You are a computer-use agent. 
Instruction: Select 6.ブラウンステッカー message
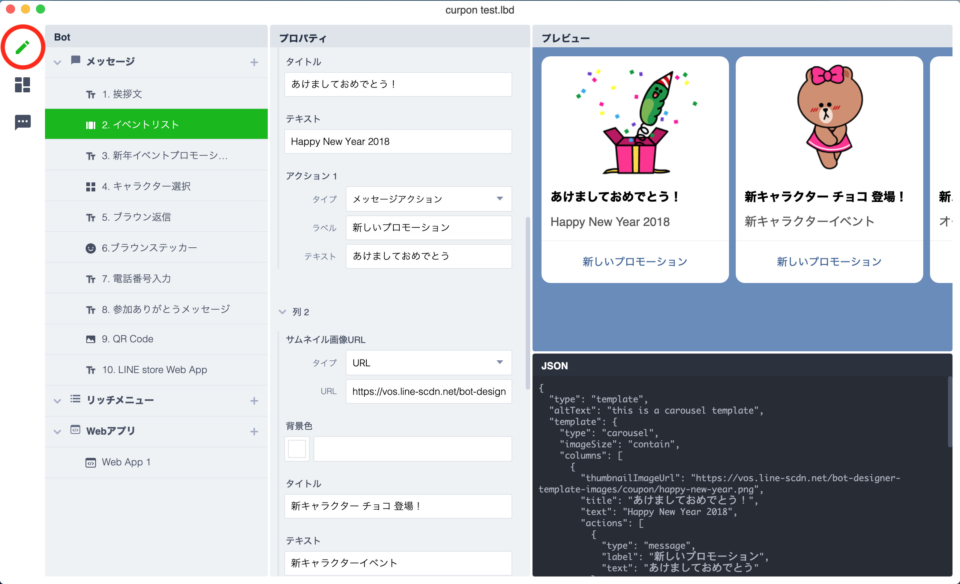coord(156,248)
